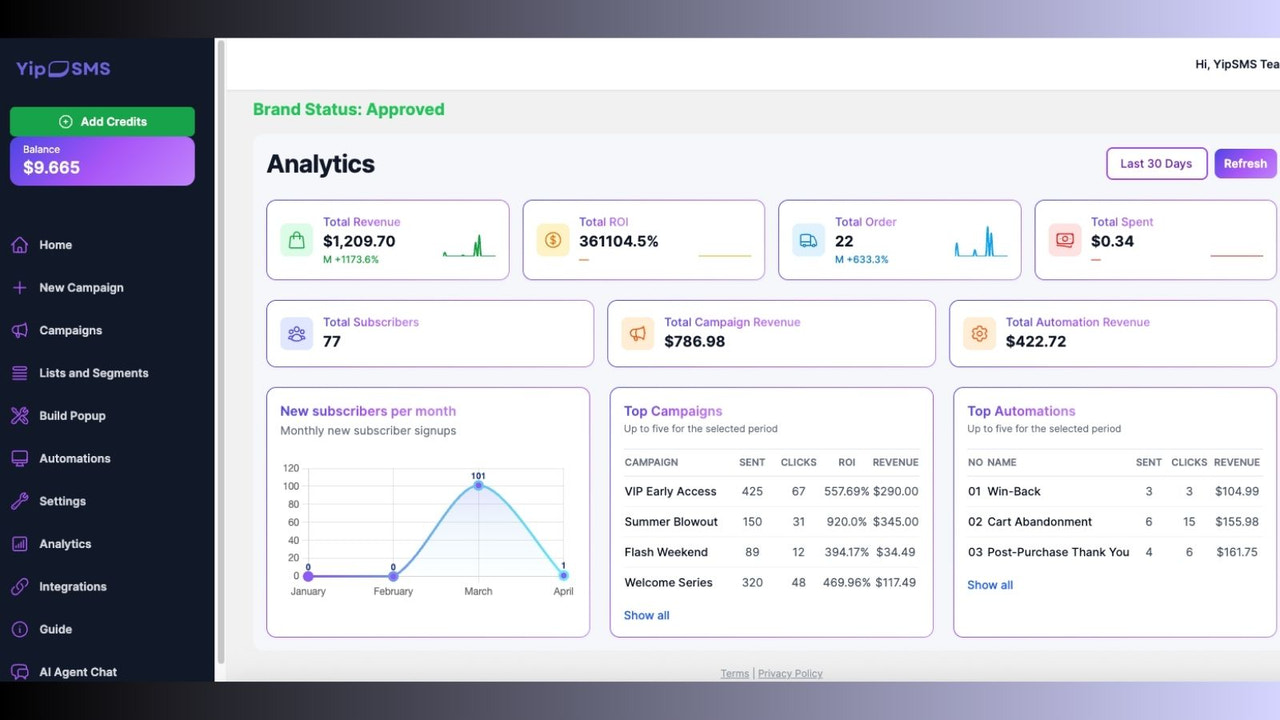
Task: Click the ROI column header in Top Campaigns
Action: [846, 463]
